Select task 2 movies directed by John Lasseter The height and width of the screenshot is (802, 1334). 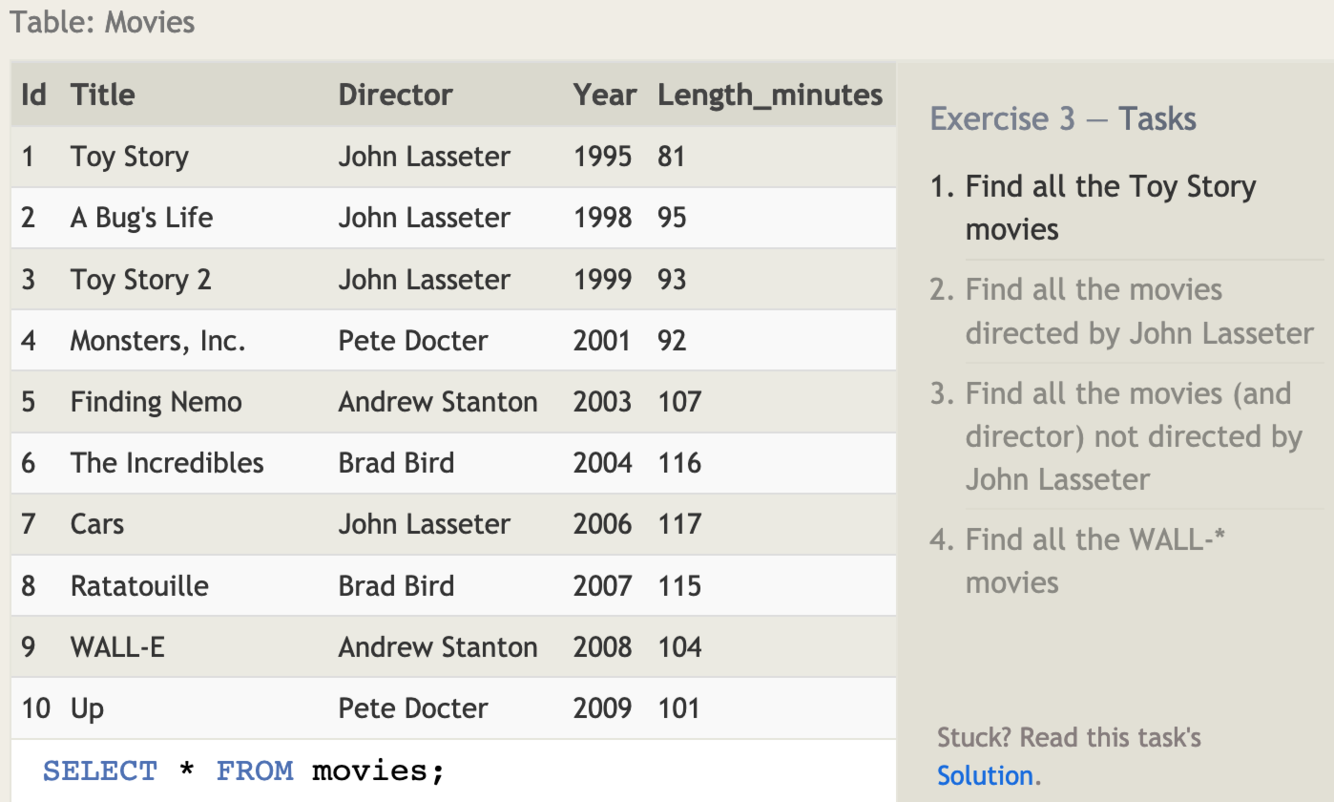1122,311
